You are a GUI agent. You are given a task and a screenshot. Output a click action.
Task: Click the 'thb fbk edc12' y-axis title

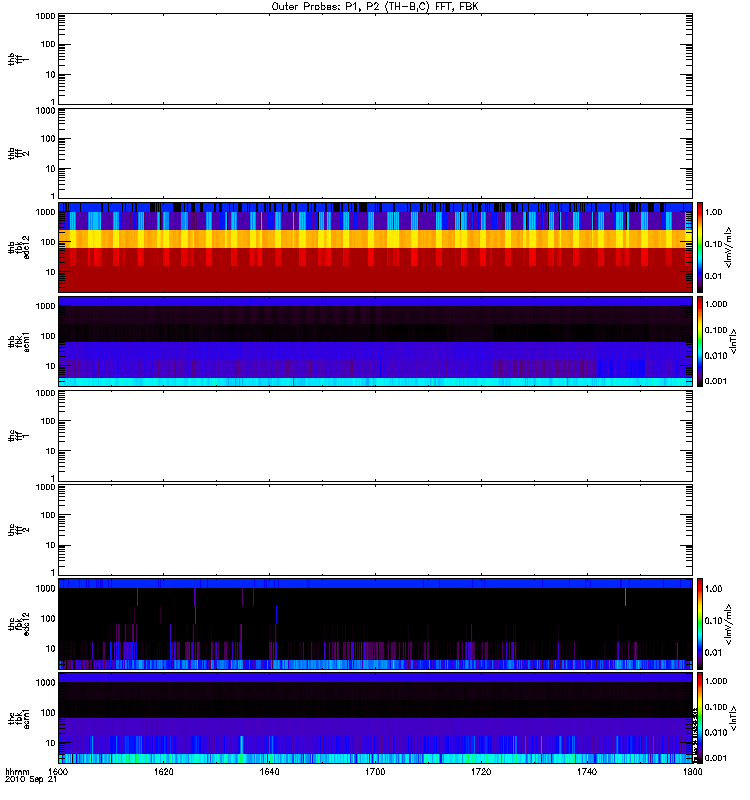pos(18,247)
